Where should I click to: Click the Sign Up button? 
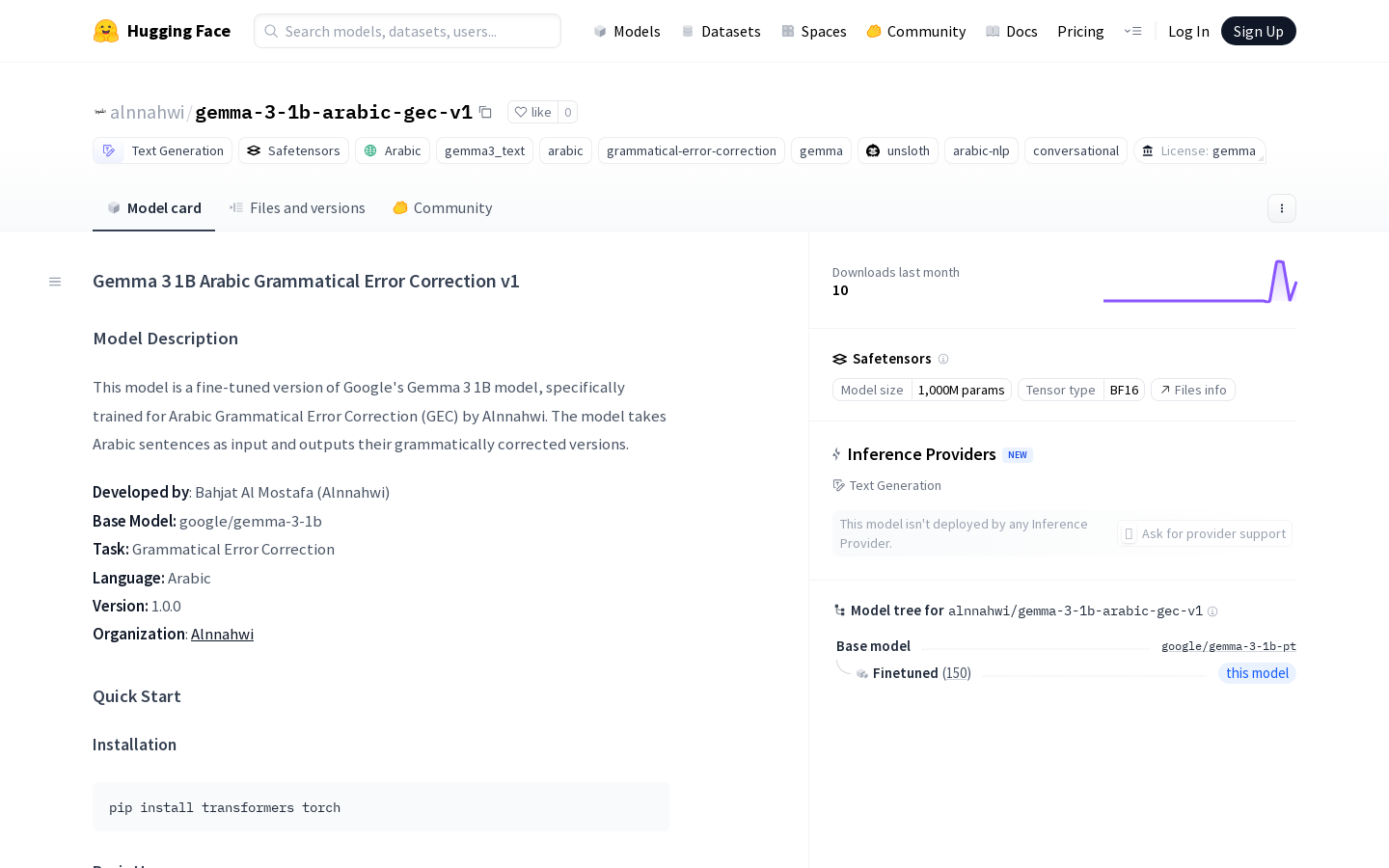(1259, 31)
